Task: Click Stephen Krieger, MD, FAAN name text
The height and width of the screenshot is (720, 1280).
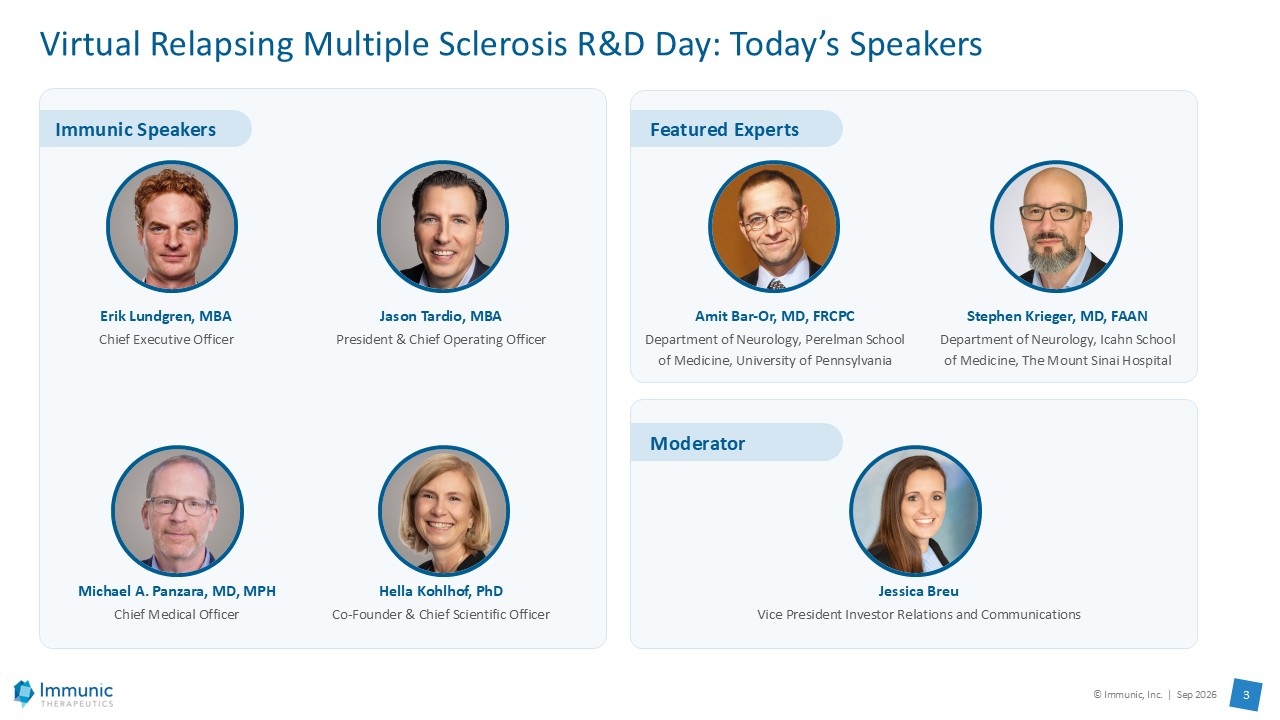Action: (x=1057, y=316)
